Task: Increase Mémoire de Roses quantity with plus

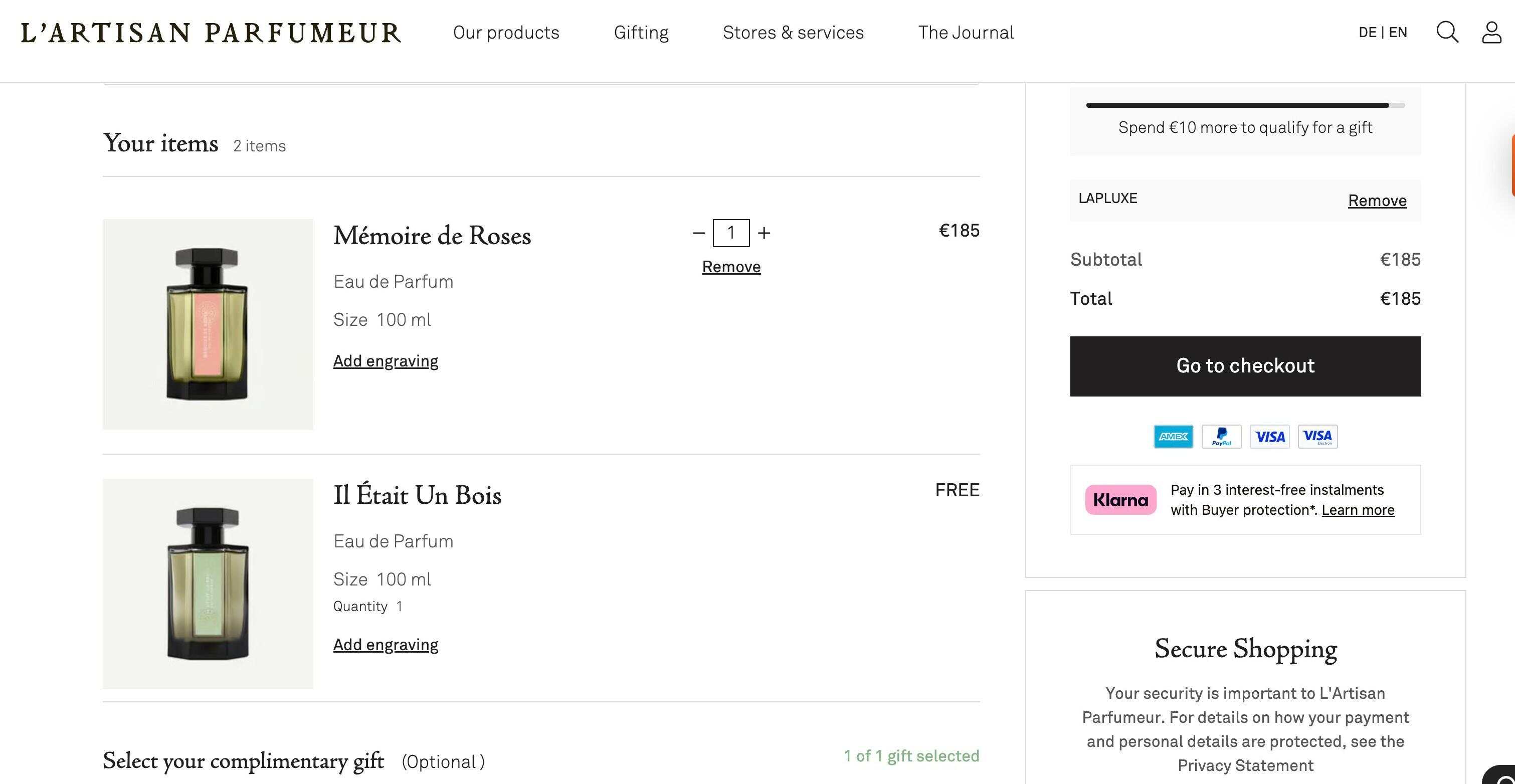Action: [764, 233]
